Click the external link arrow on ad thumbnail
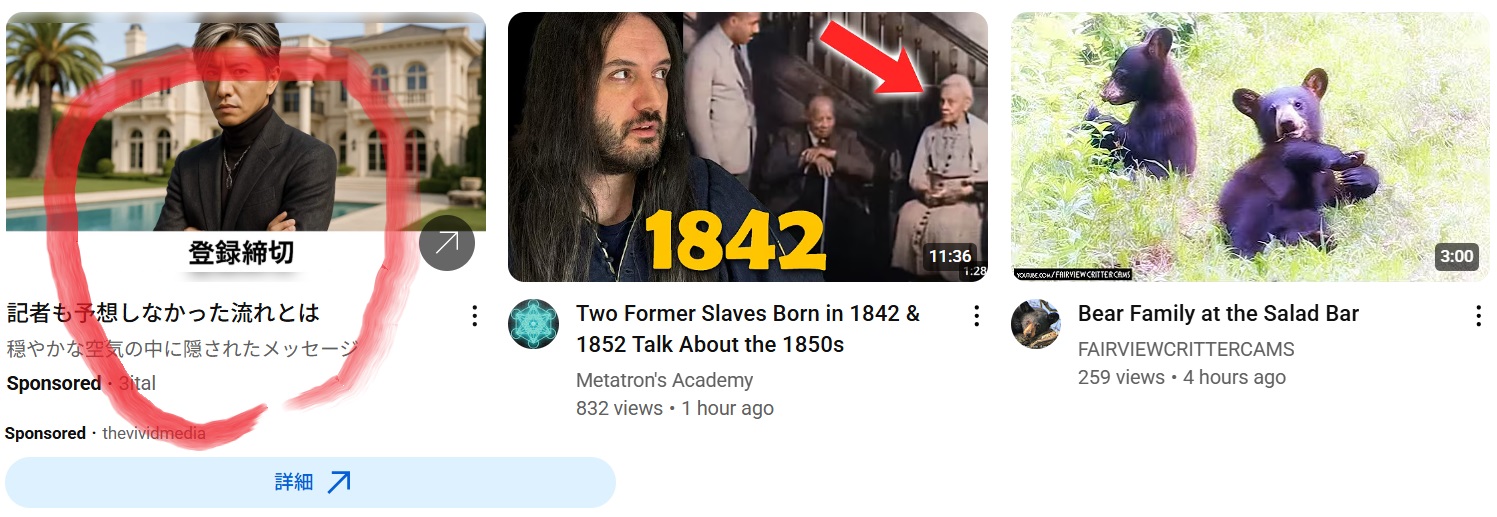Image resolution: width=1497 pixels, height=517 pixels. pyautogui.click(x=447, y=243)
